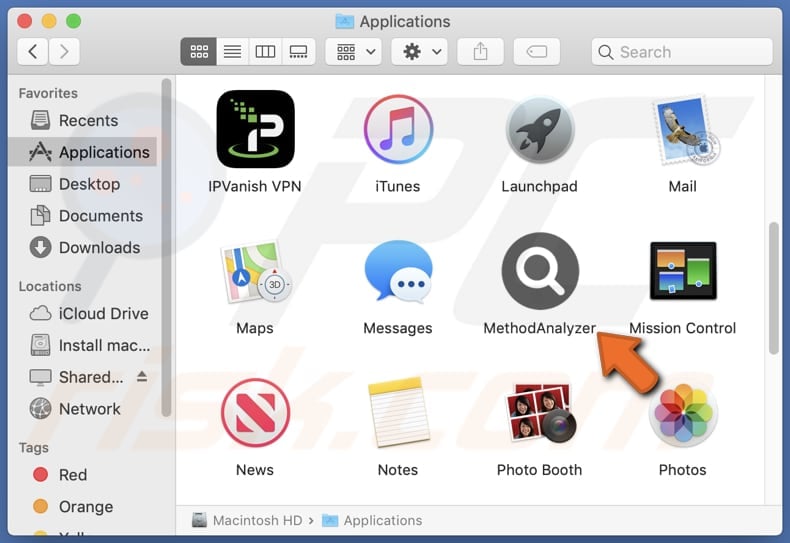This screenshot has height=543, width=790.
Task: Open Recents in the sidebar
Action: pos(84,120)
